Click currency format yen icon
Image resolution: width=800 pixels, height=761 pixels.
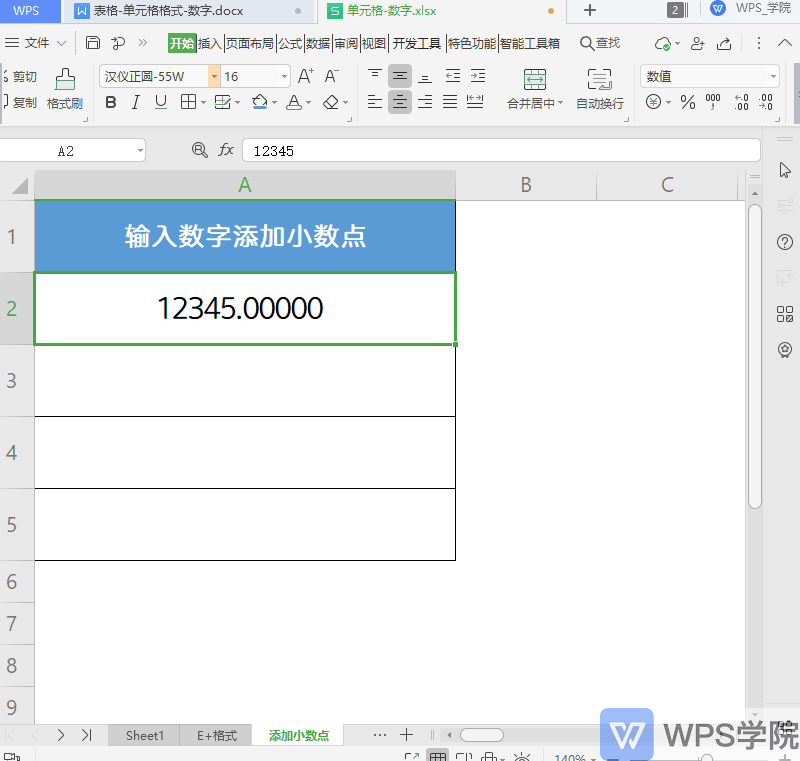[x=654, y=102]
